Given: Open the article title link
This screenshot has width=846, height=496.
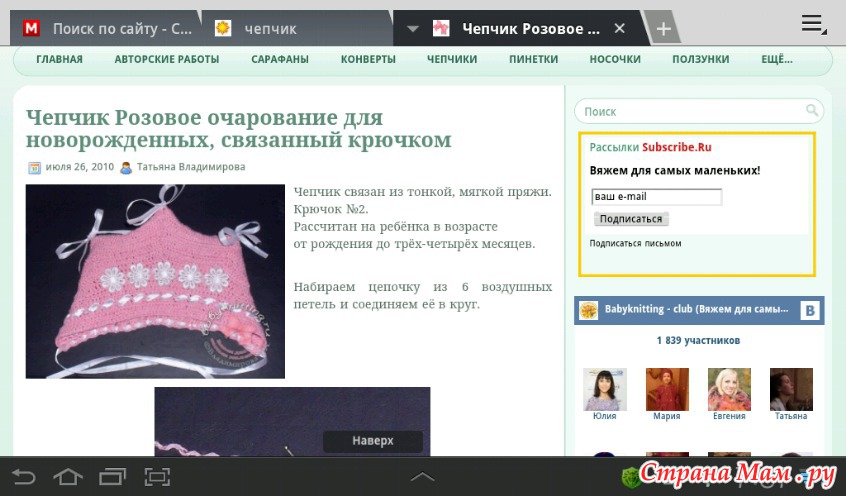Looking at the screenshot, I should click(x=238, y=129).
